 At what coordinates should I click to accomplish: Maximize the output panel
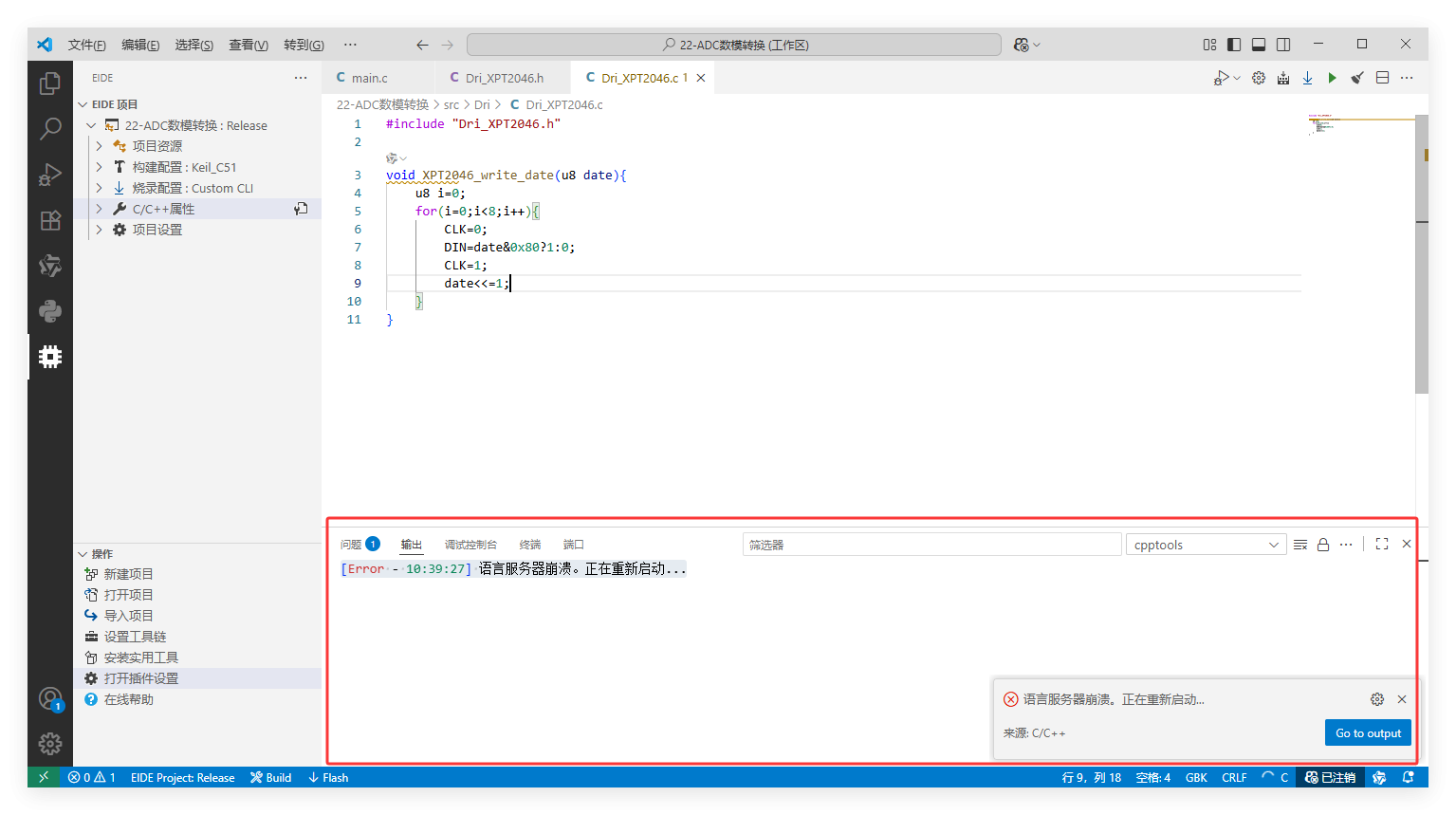[x=1382, y=544]
